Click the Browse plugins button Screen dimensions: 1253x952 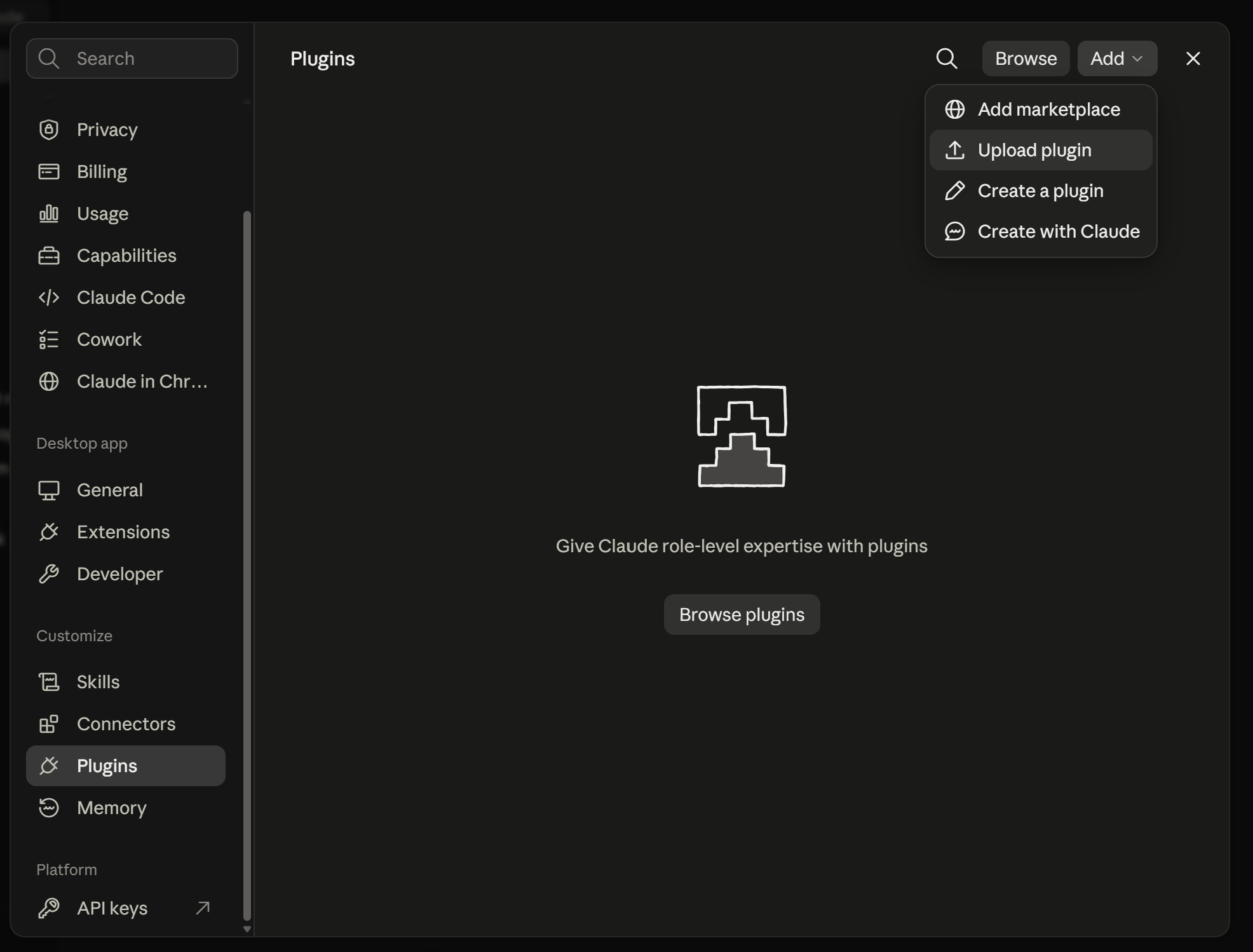pos(742,615)
